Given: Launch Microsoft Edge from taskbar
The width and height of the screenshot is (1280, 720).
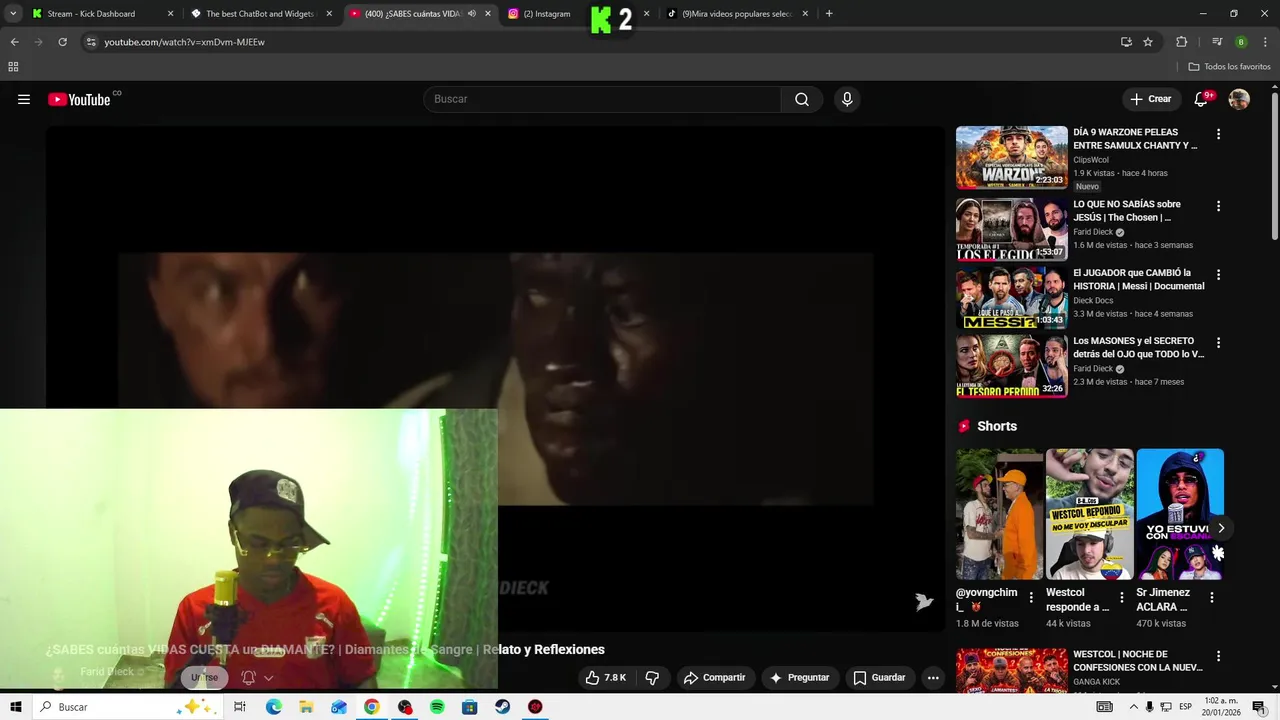Looking at the screenshot, I should point(273,707).
